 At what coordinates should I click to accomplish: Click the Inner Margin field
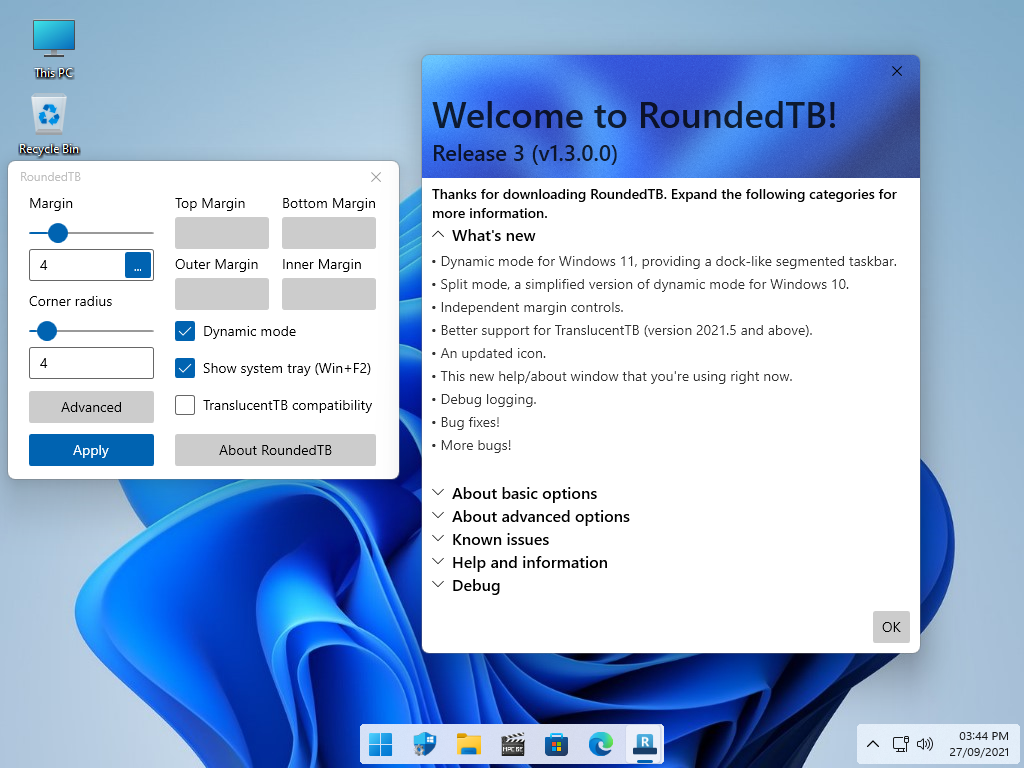coord(329,294)
